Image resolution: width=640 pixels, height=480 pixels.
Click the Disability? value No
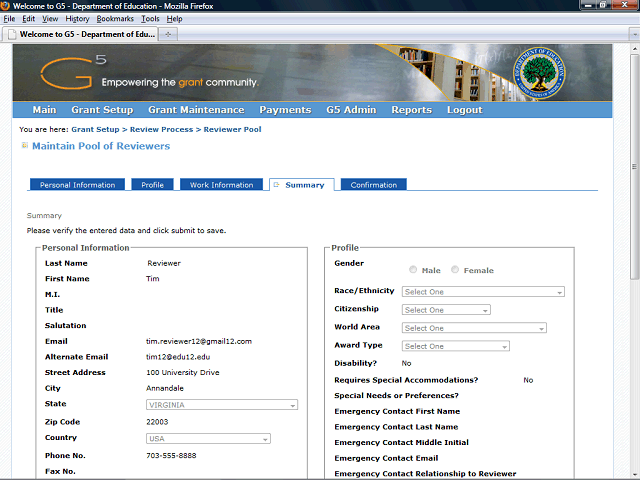[x=406, y=363]
